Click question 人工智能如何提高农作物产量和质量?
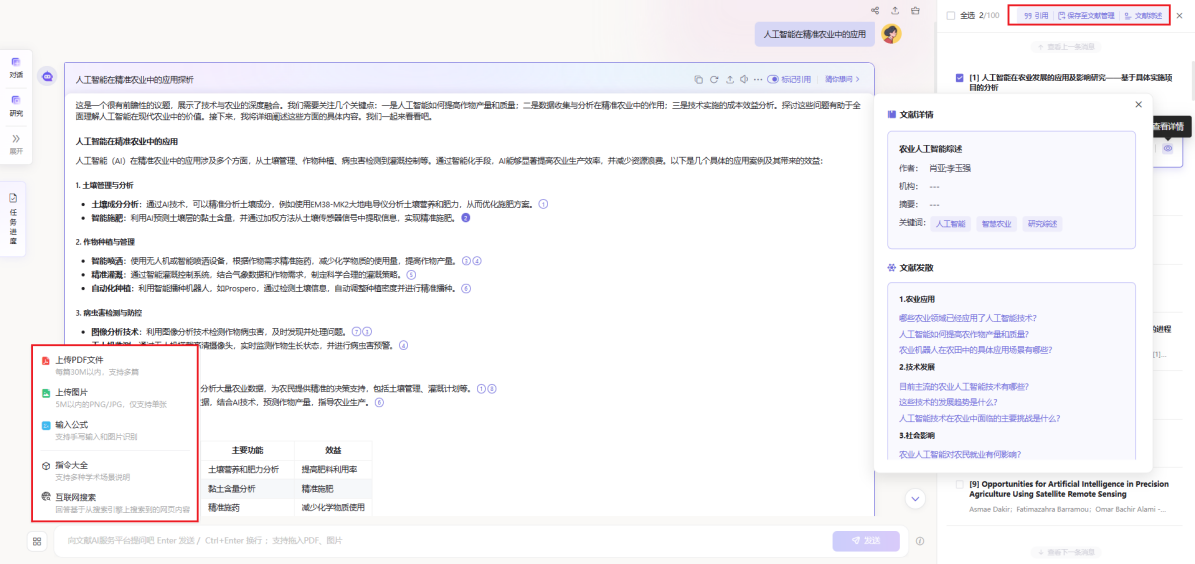Image resolution: width=1195 pixels, height=564 pixels. click(x=964, y=334)
